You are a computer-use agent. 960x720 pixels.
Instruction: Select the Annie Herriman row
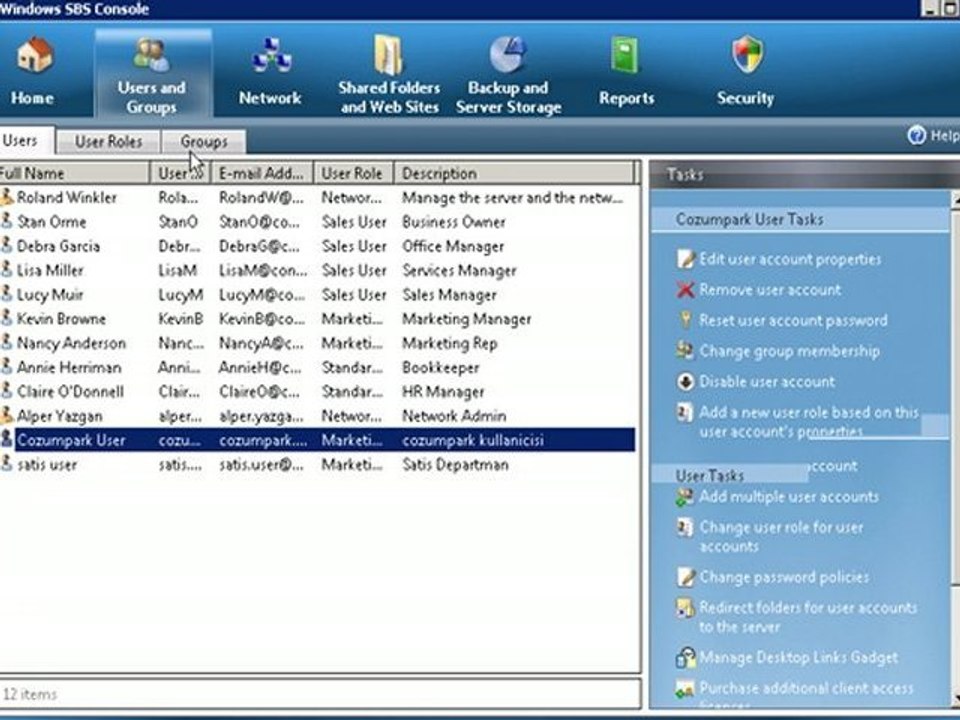pyautogui.click(x=317, y=367)
